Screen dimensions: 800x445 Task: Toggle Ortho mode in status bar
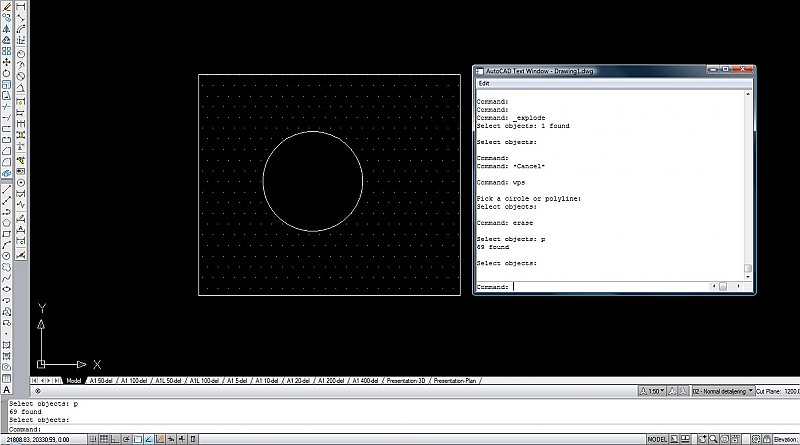115,439
